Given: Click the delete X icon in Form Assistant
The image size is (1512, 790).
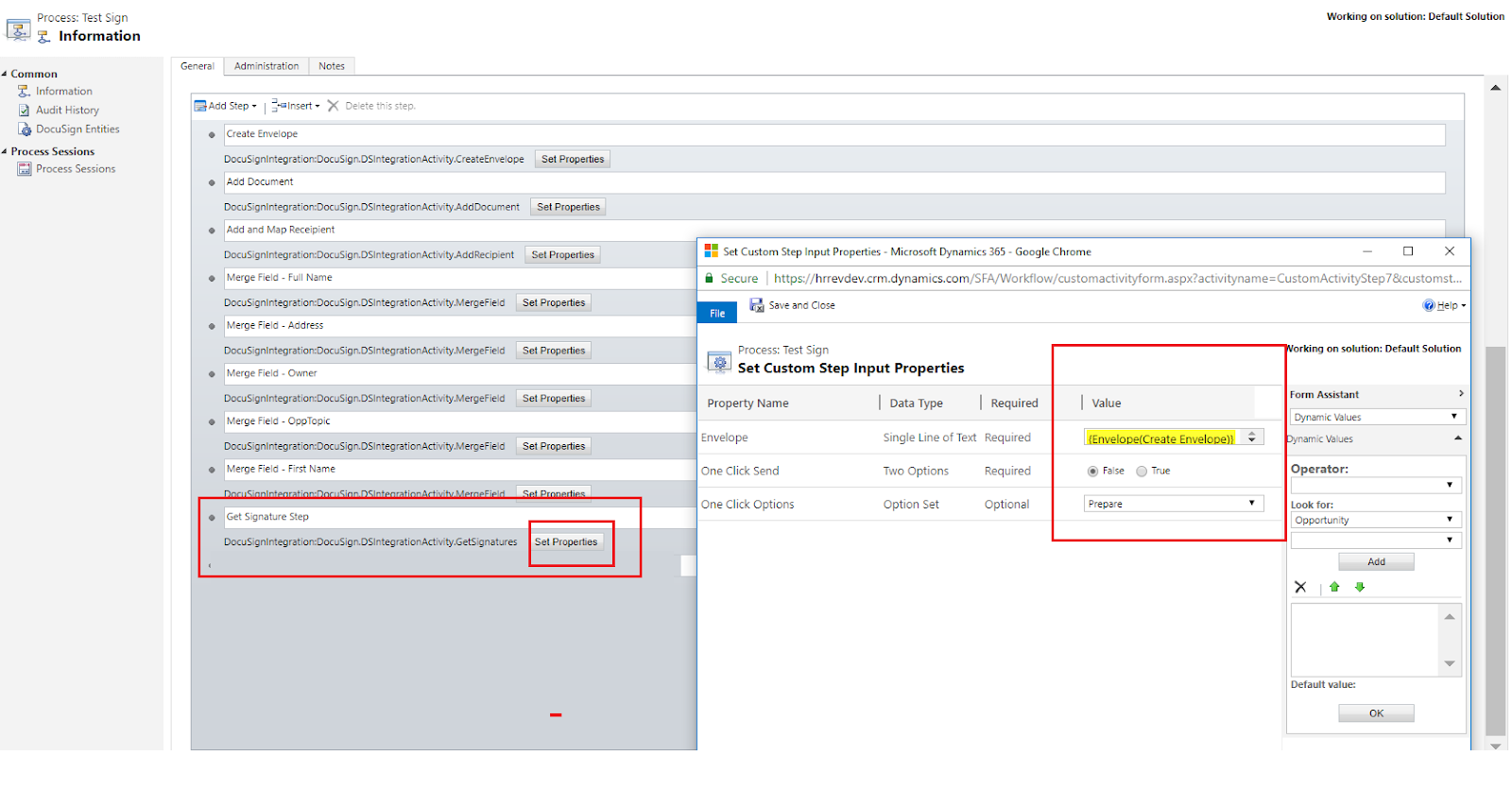Looking at the screenshot, I should tap(1300, 587).
